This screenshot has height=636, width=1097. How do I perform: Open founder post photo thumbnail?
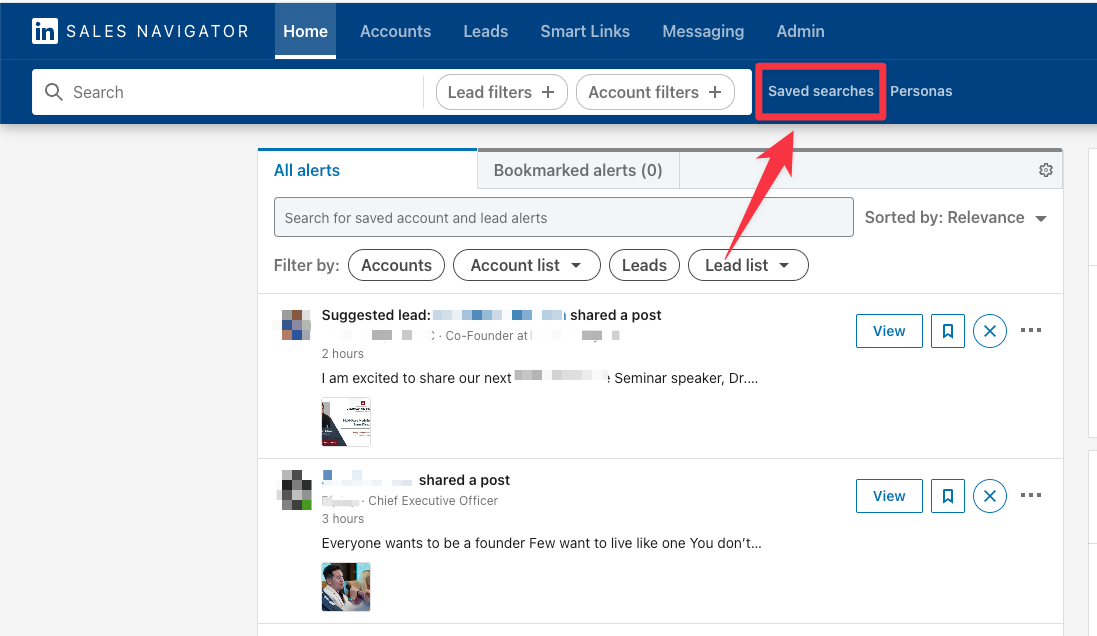[346, 587]
